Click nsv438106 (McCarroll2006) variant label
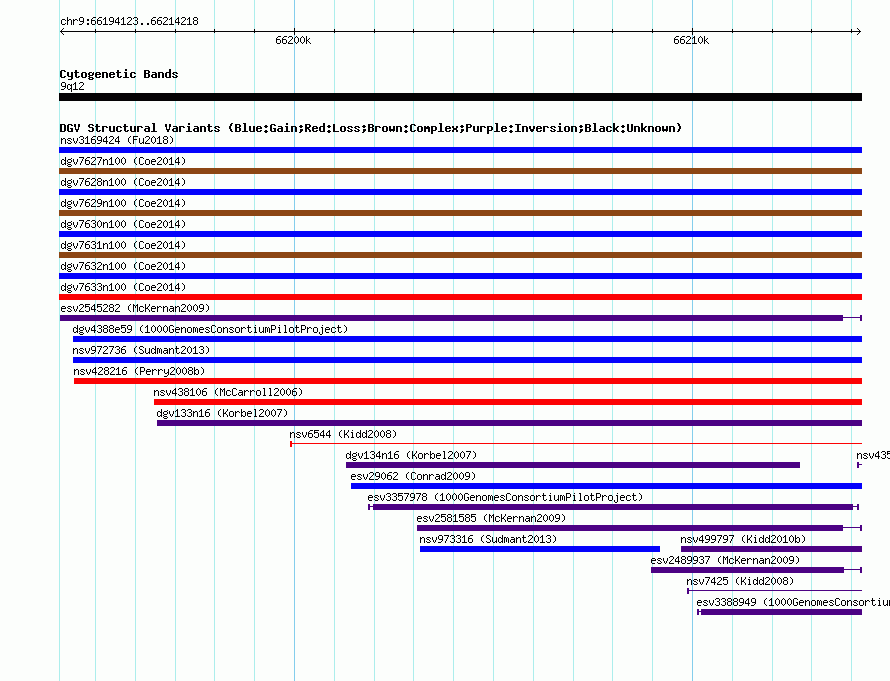 click(x=228, y=392)
